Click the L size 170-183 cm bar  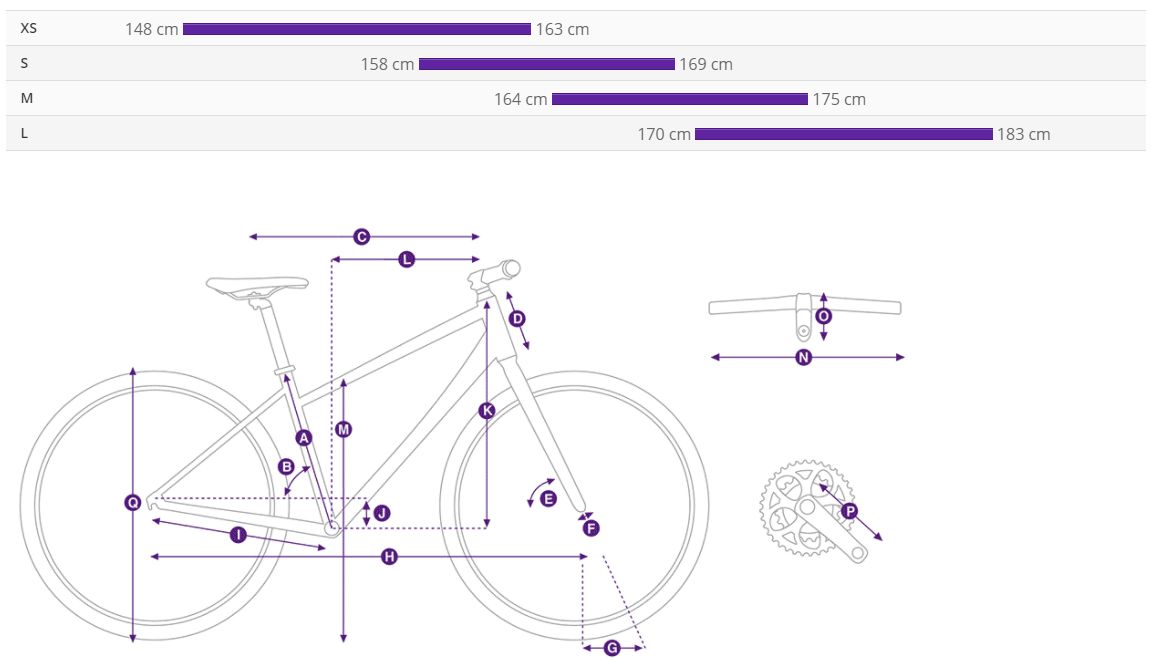pos(844,134)
